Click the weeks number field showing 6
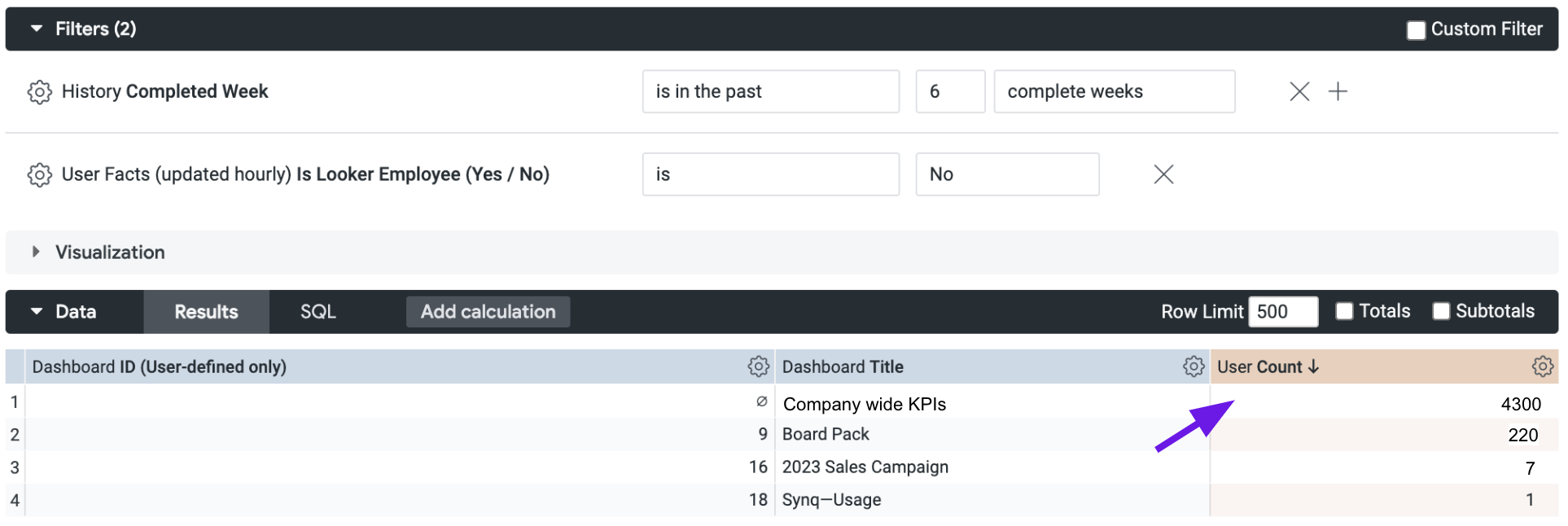Screen dimensions: 1568x526 [x=950, y=91]
